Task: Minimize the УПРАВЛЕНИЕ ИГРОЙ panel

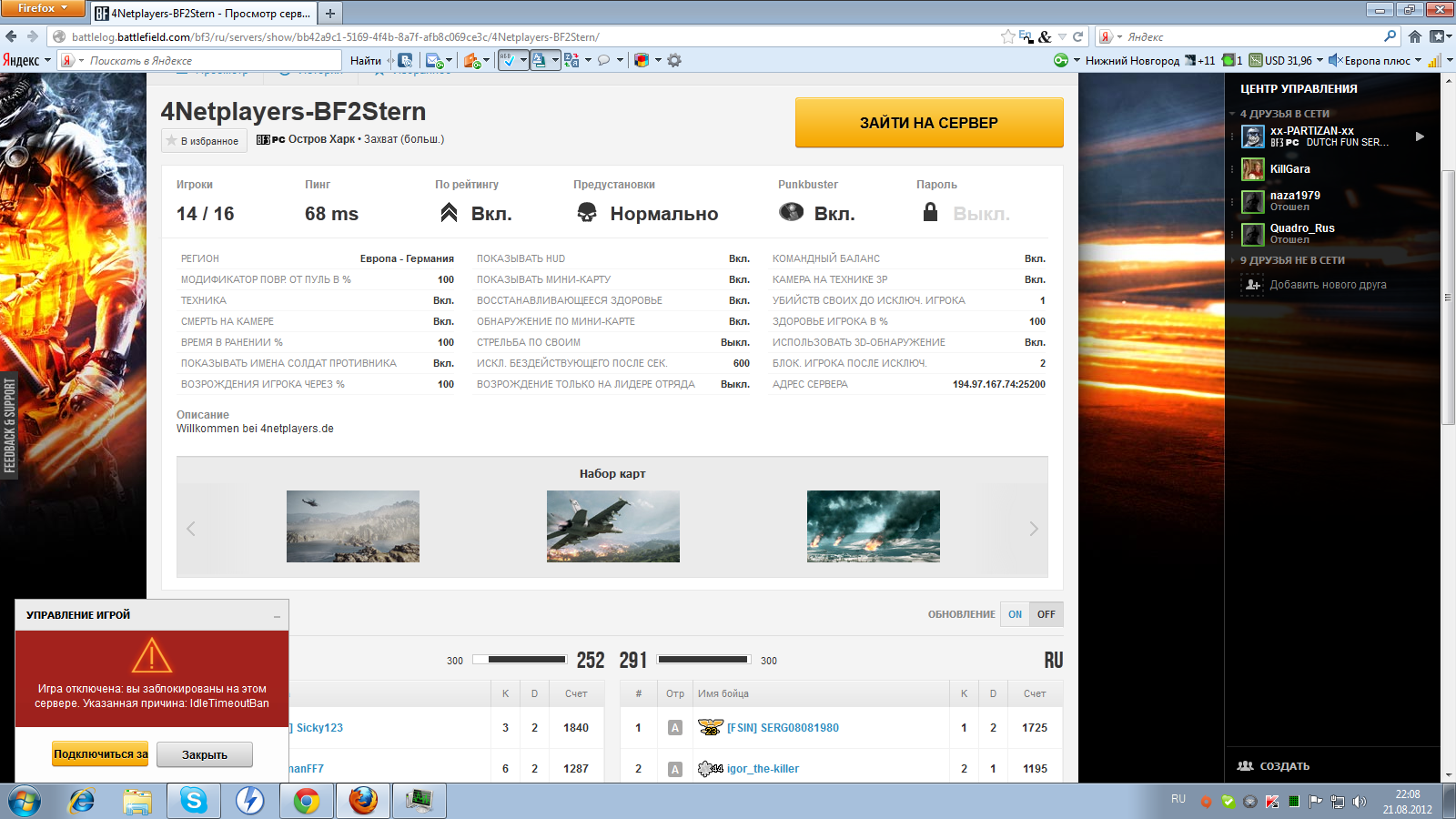Action: tap(277, 616)
